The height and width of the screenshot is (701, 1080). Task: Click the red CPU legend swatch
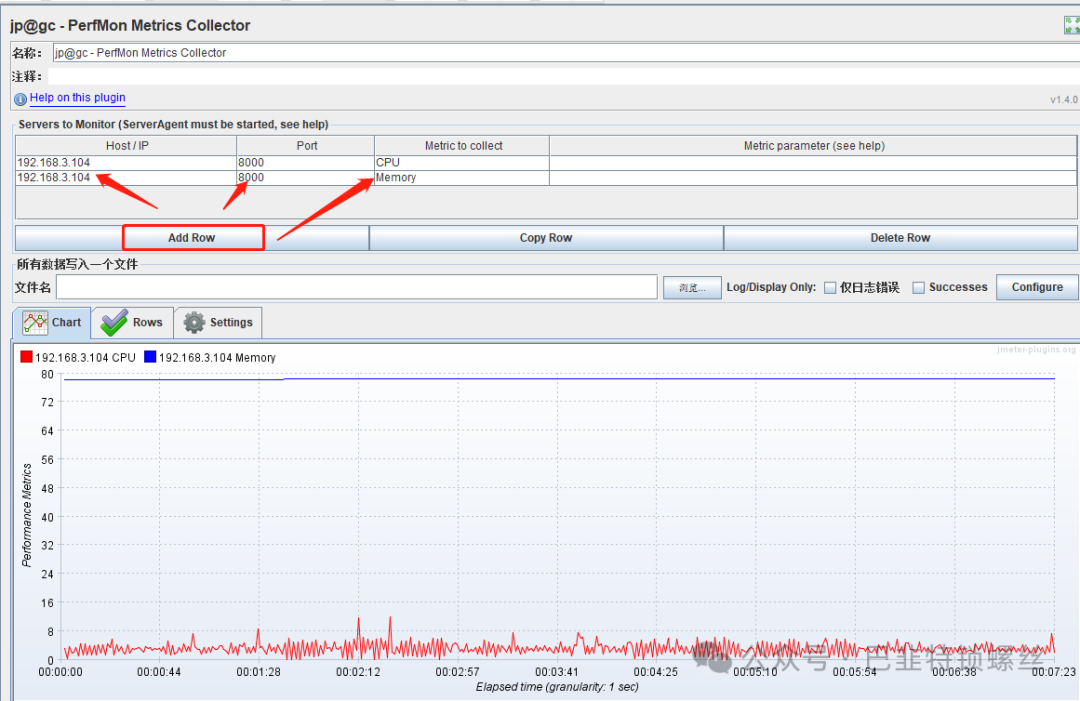coord(26,357)
